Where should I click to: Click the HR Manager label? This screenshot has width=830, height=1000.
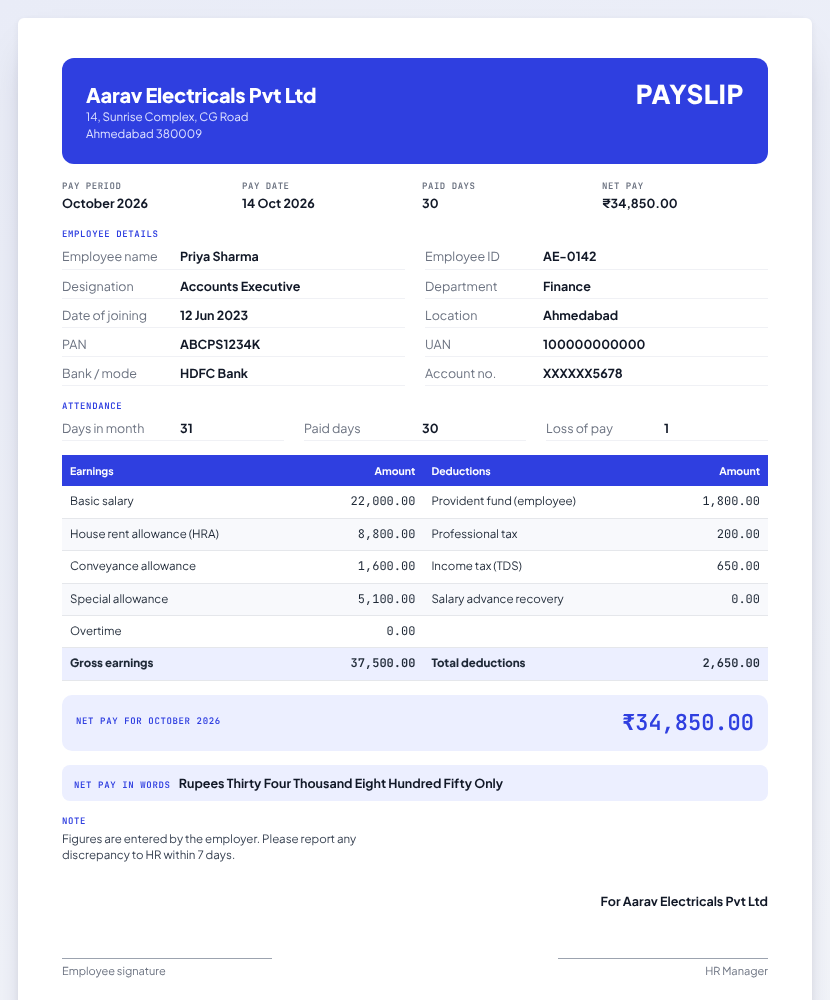click(736, 971)
